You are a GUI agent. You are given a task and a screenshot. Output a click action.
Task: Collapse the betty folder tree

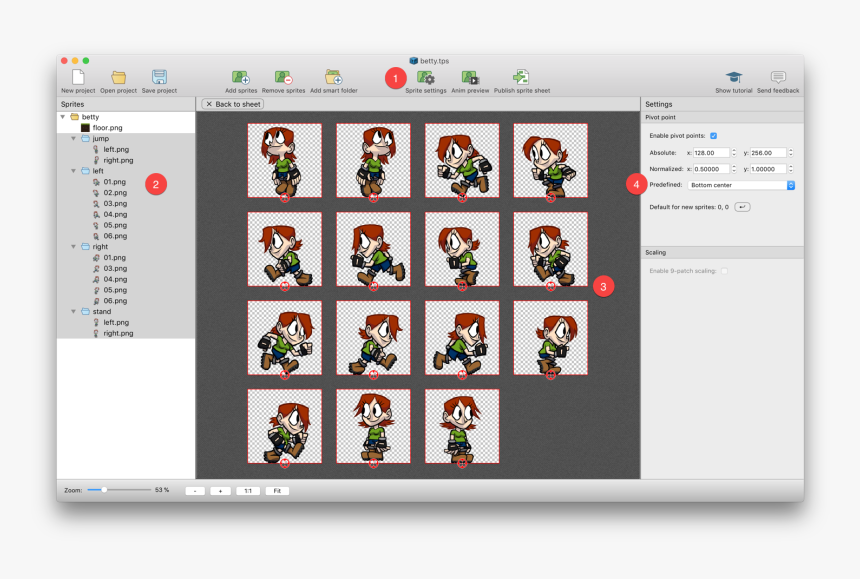[61, 116]
